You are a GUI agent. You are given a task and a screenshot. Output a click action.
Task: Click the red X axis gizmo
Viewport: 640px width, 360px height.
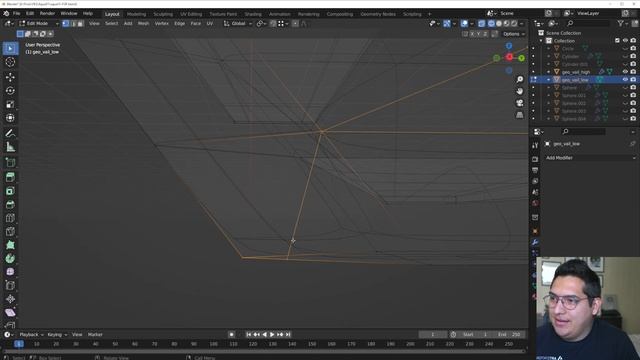[x=509, y=57]
